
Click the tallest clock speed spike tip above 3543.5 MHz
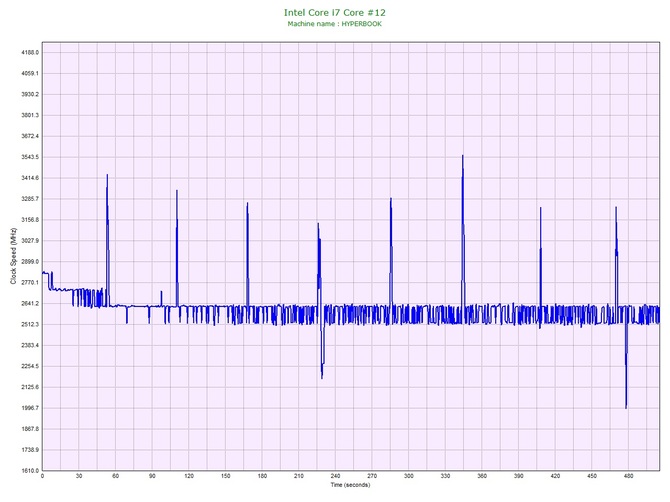tap(462, 156)
